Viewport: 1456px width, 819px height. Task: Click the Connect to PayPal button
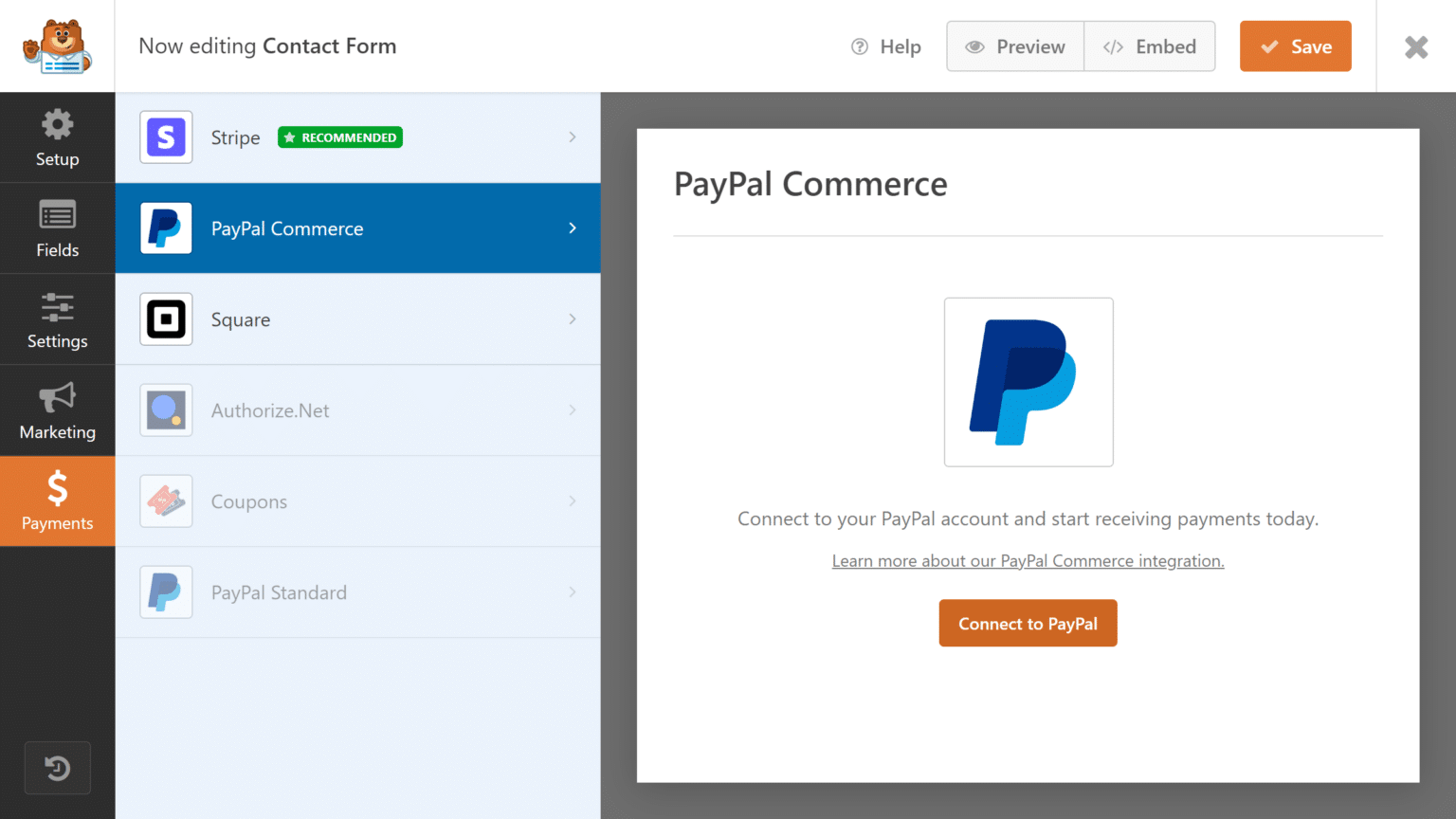point(1028,623)
